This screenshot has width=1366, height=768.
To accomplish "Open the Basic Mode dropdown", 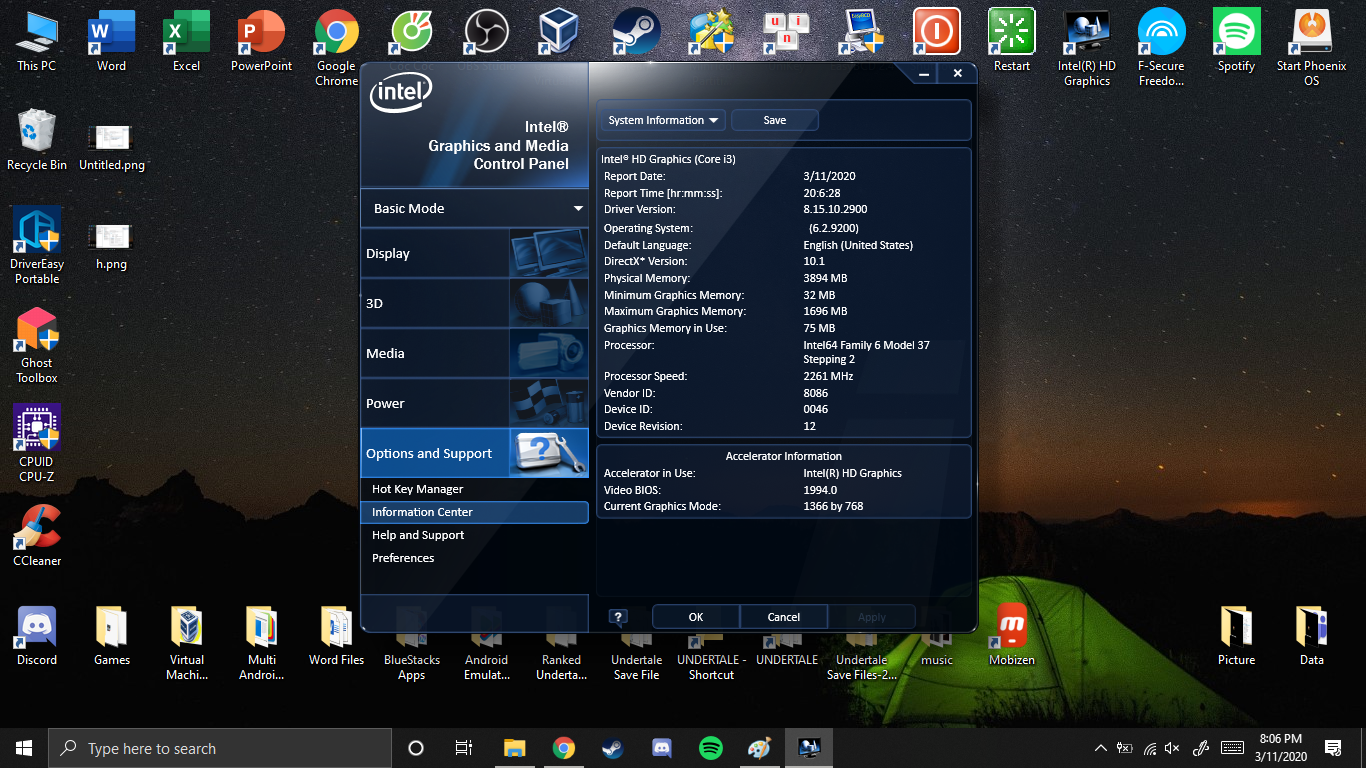I will point(475,208).
